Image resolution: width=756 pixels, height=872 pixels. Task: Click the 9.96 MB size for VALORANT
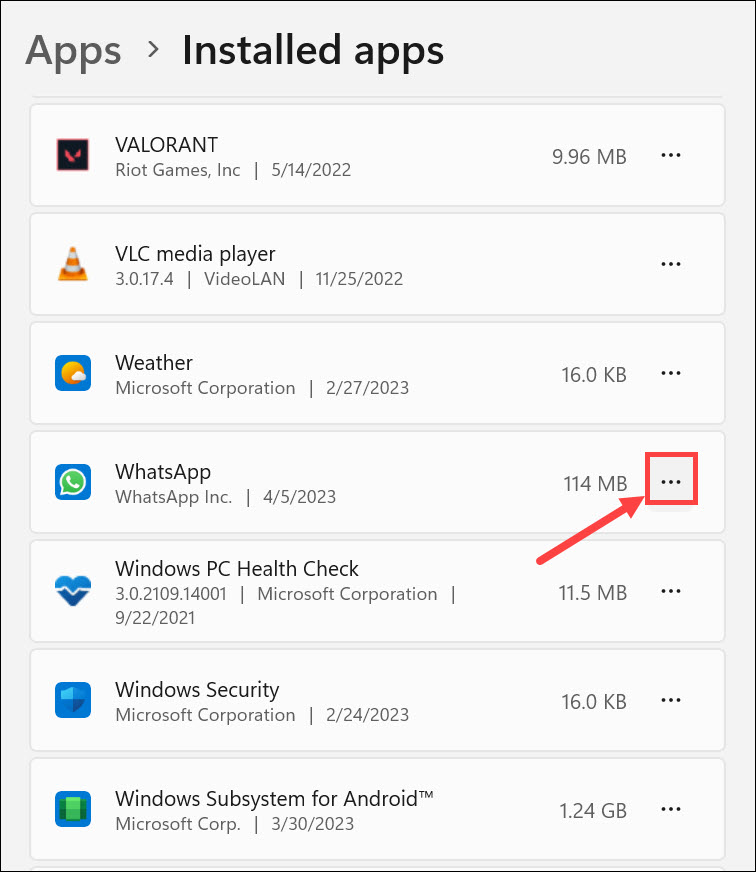pos(589,157)
